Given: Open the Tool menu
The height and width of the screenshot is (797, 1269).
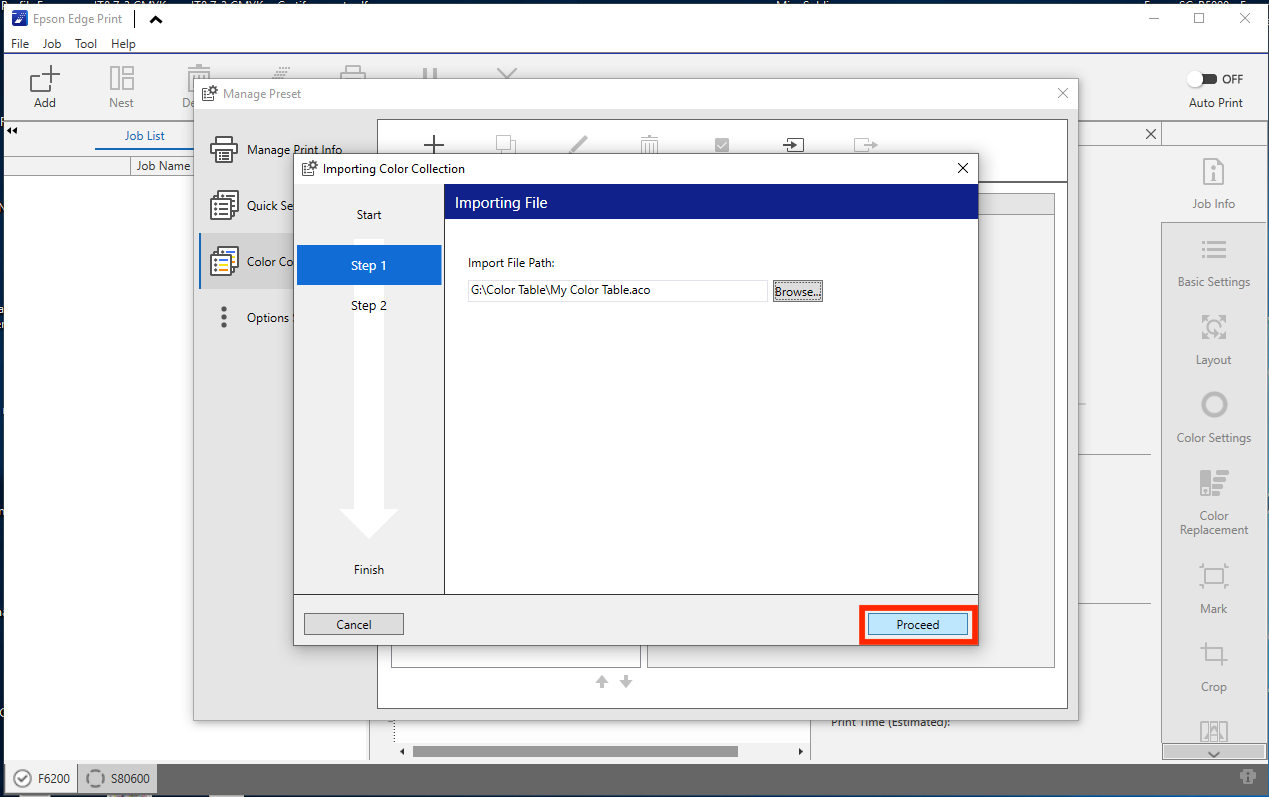Looking at the screenshot, I should [x=86, y=44].
